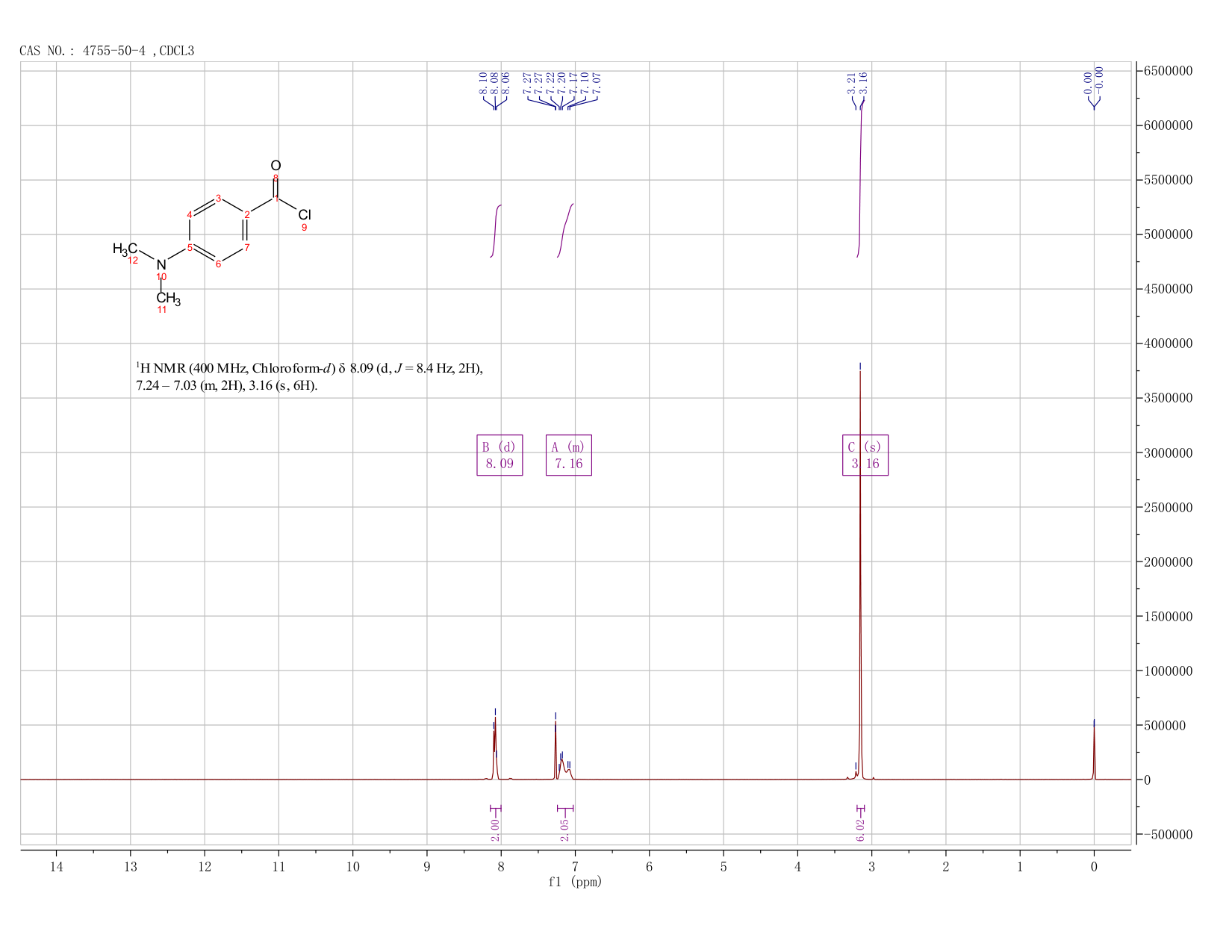Select the multiplet box labeled B (d) 8.09
1232x952 pixels.
(500, 455)
